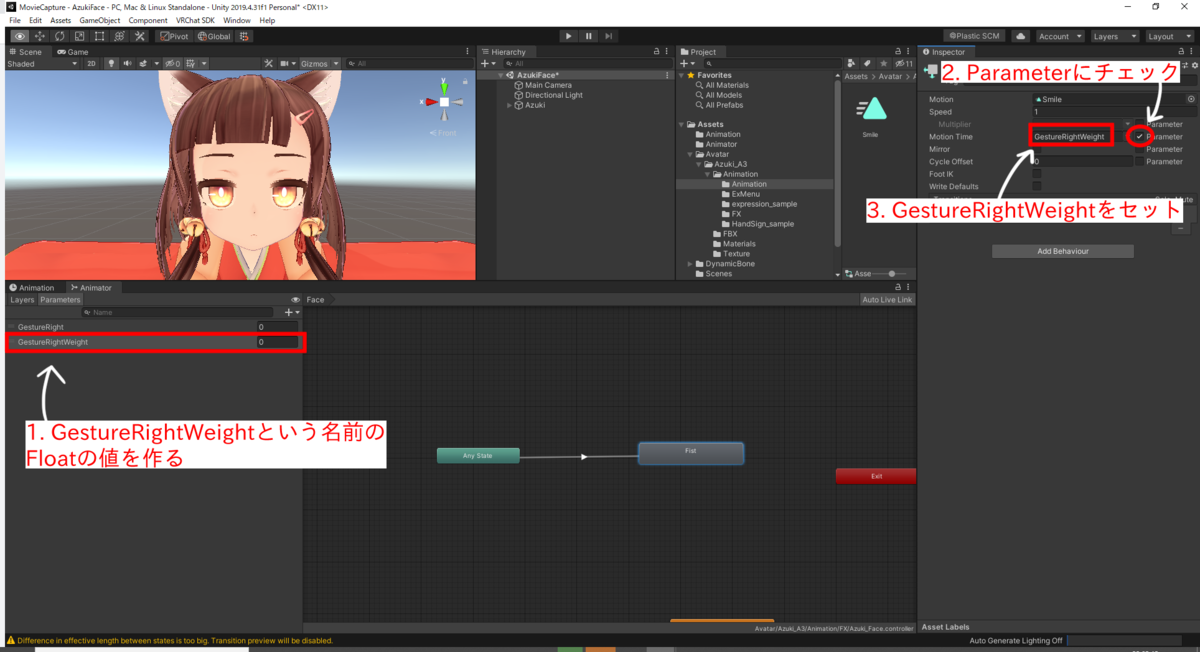Click the Step frame button
Image resolution: width=1200 pixels, height=652 pixels.
(x=608, y=36)
